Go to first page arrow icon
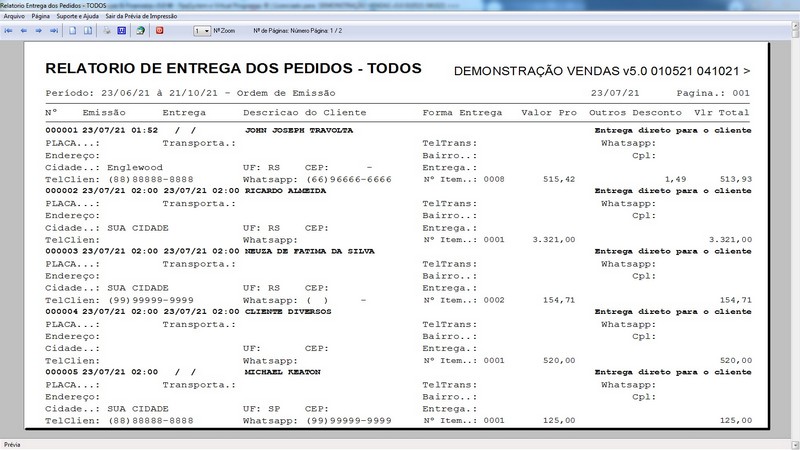Screen dimensions: 800x450 pyautogui.click(x=9, y=31)
